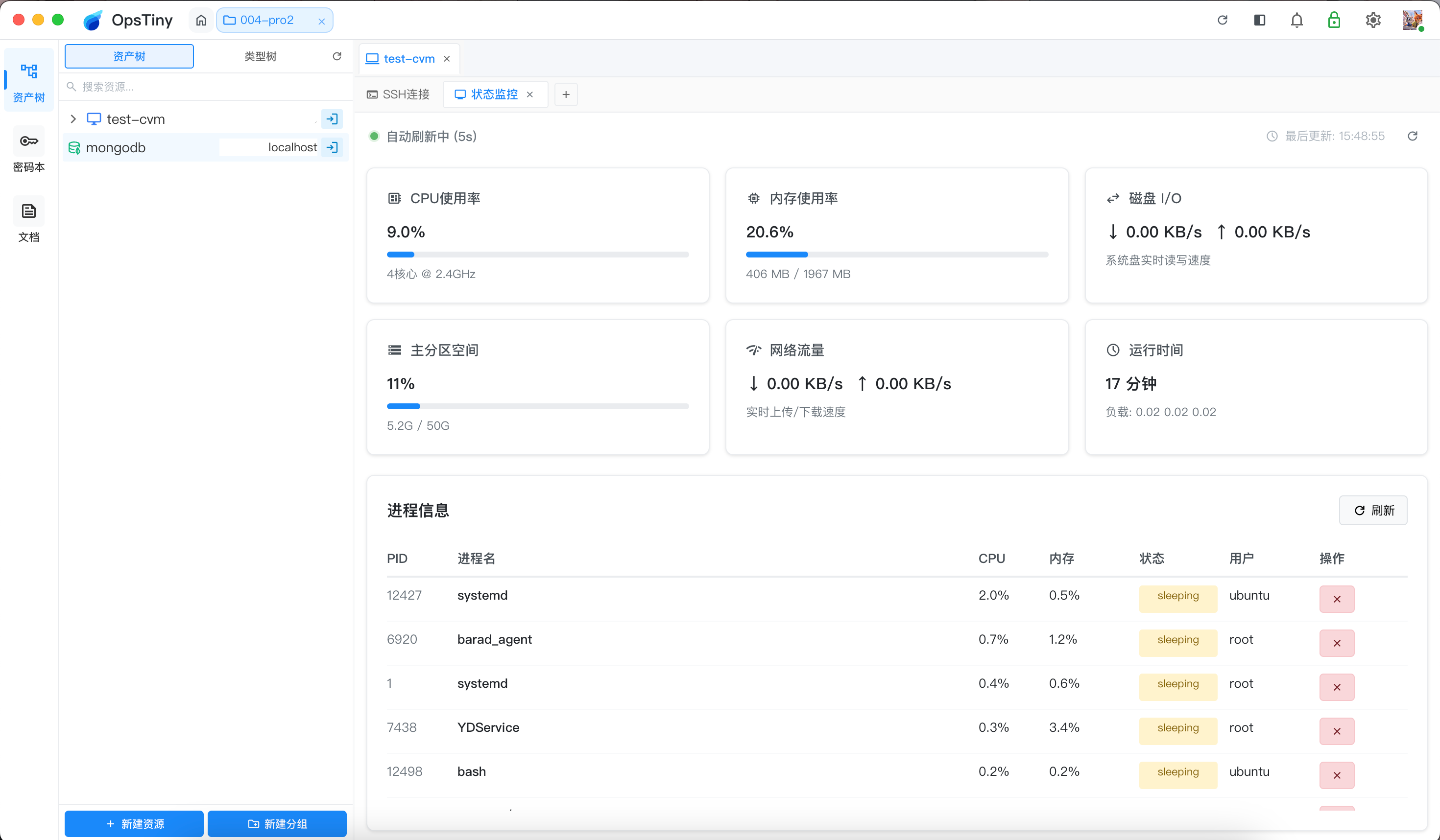Select the test-cvm session tab
This screenshot has width=1440, height=840.
pos(409,59)
